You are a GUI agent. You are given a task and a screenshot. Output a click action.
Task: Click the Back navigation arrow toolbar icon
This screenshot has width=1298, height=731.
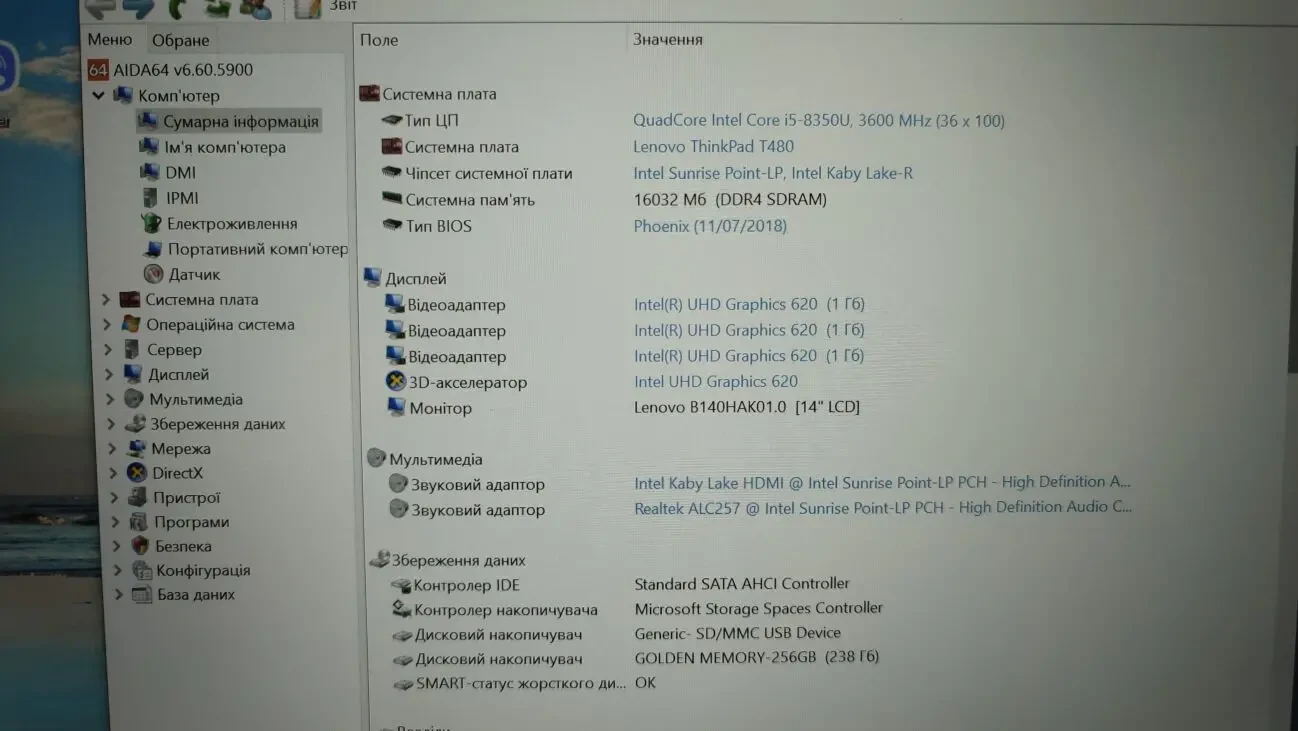tap(100, 8)
